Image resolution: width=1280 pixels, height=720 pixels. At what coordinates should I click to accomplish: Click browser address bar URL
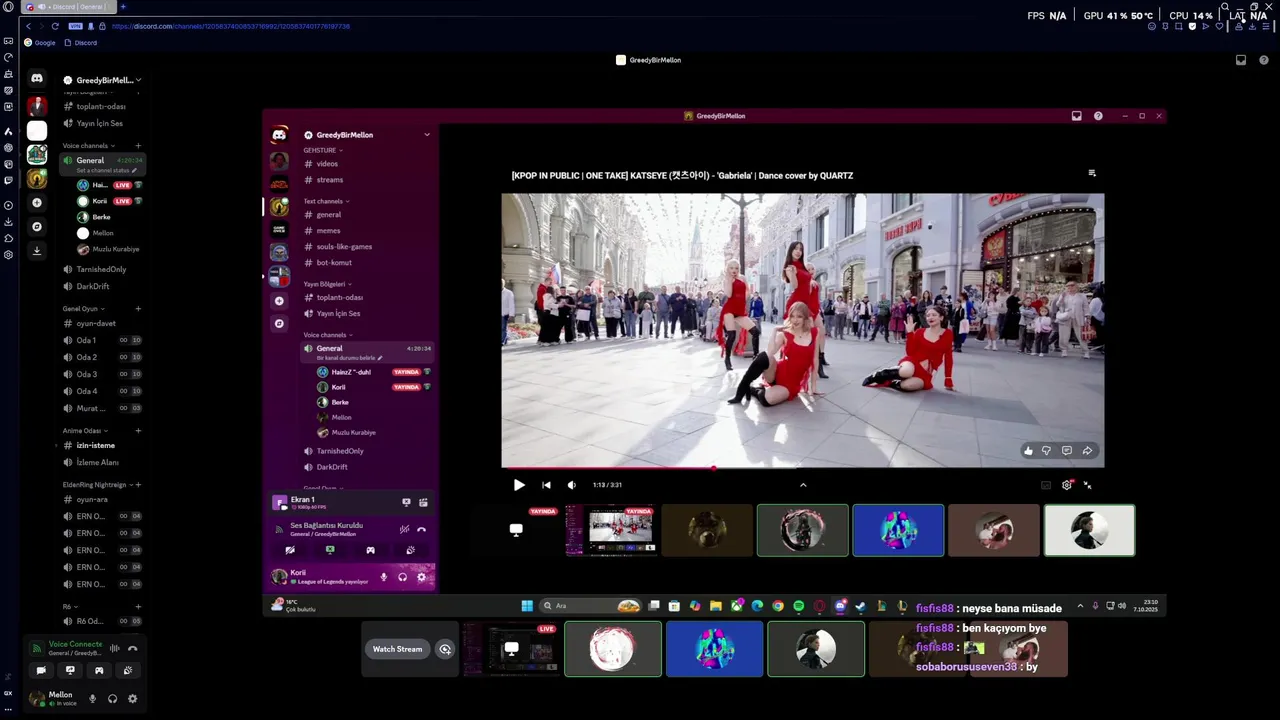point(231,26)
